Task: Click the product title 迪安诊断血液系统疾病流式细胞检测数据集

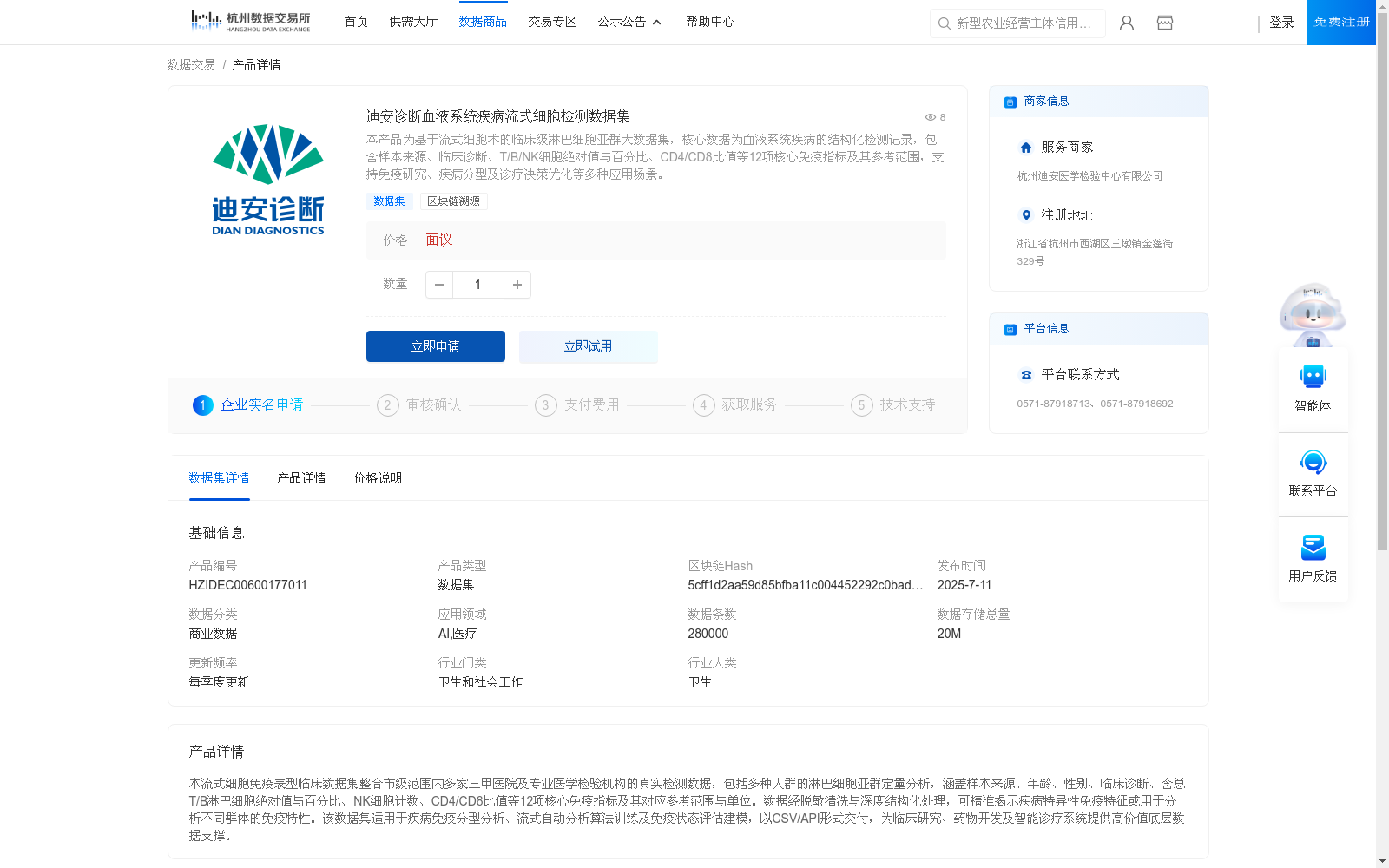Action: pos(497,116)
